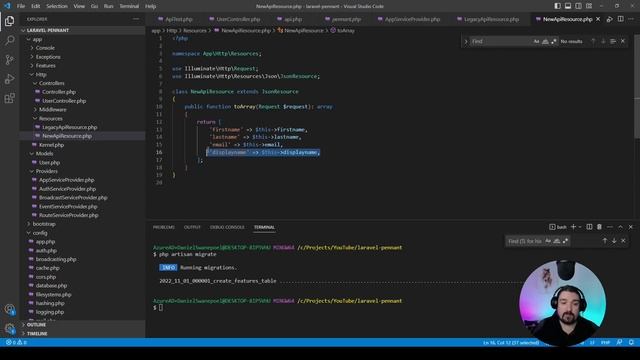Open User.php in the Models folder
This screenshot has width=640, height=360.
click(x=49, y=162)
